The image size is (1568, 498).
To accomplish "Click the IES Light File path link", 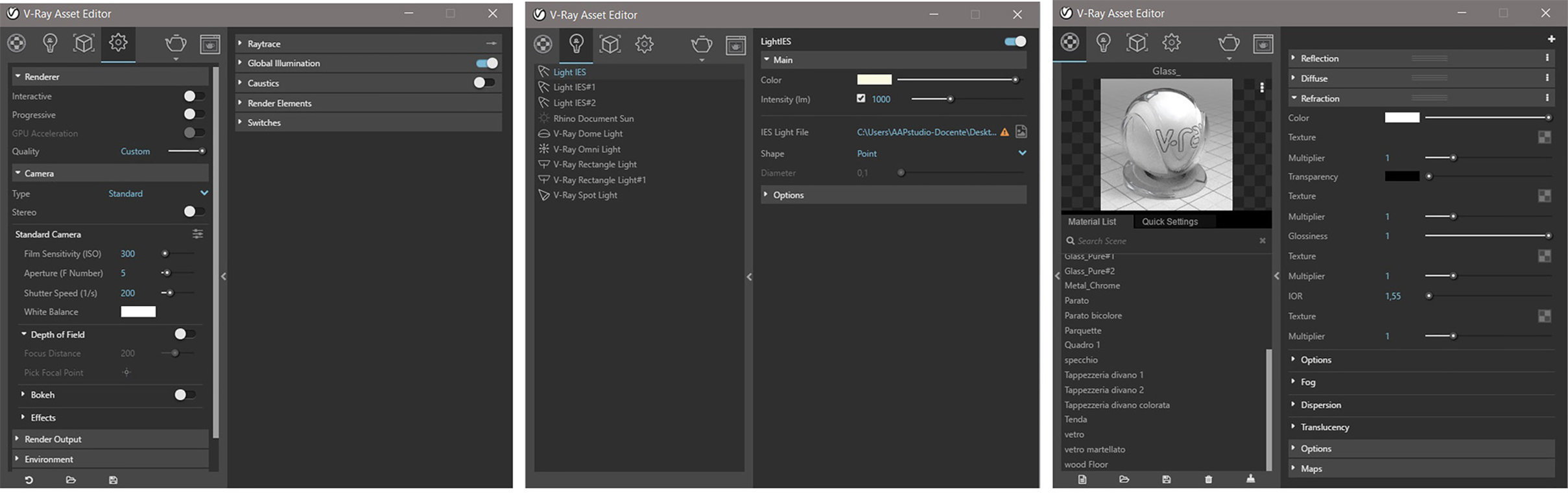I will (x=927, y=132).
